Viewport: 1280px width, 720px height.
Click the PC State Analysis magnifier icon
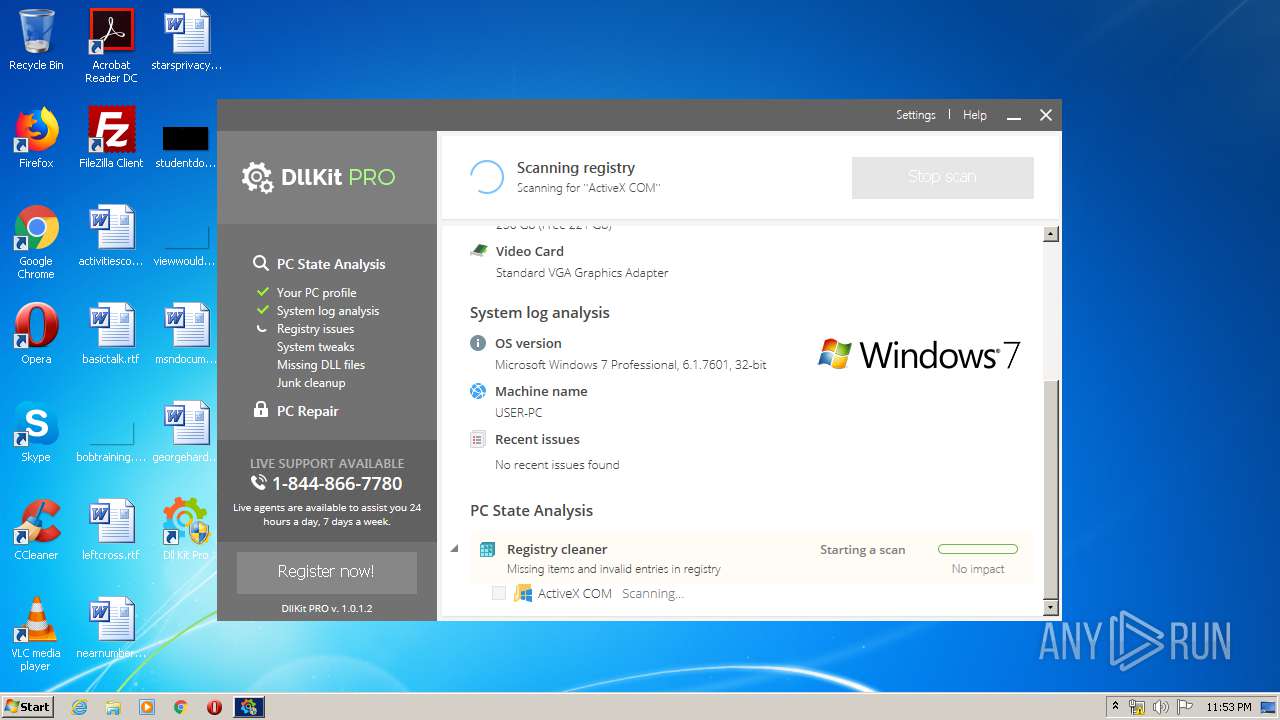[x=261, y=263]
